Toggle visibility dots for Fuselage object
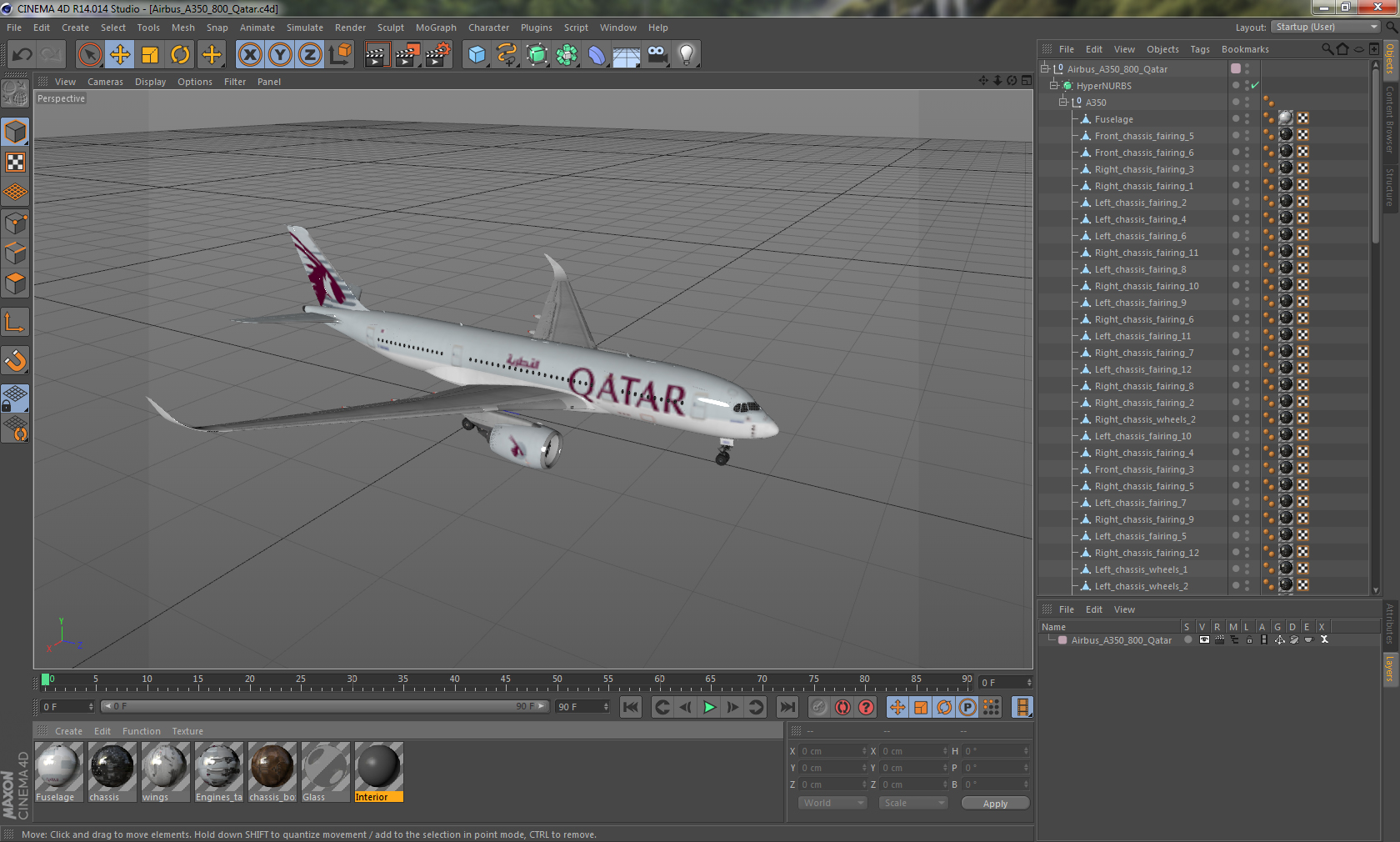This screenshot has height=842, width=1400. [1247, 119]
